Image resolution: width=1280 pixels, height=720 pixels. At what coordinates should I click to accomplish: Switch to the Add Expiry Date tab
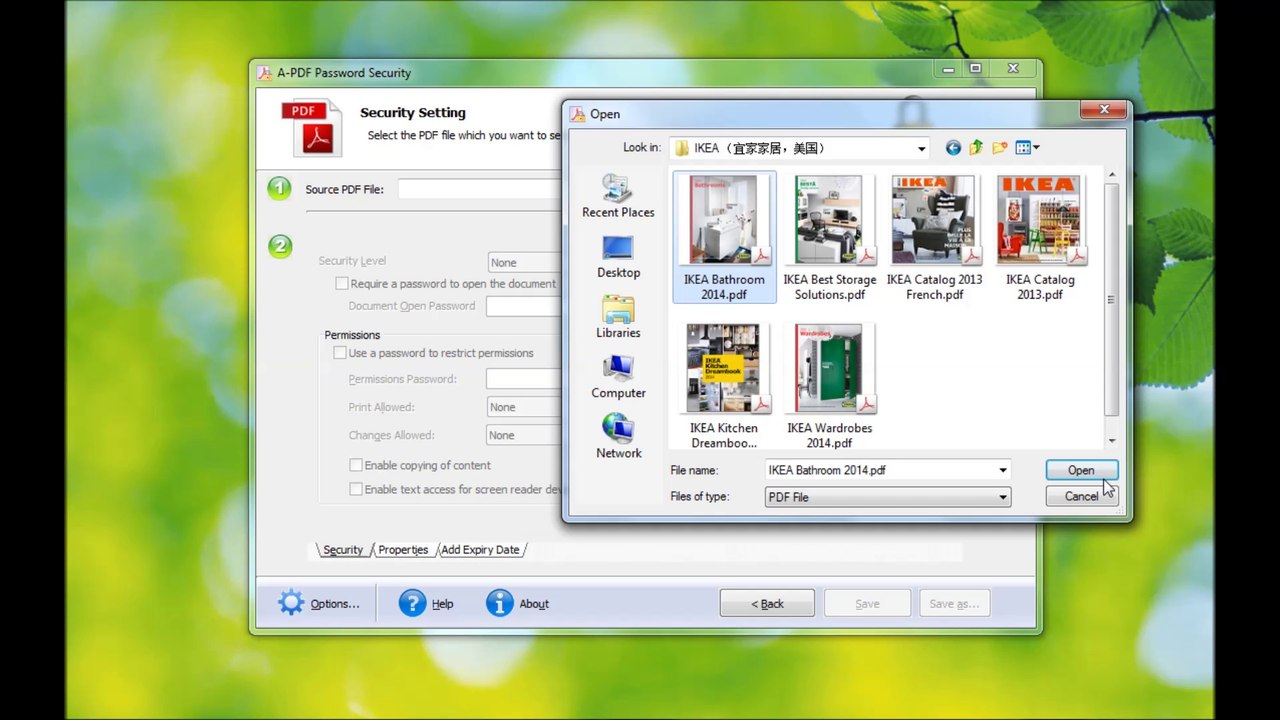[x=480, y=550]
